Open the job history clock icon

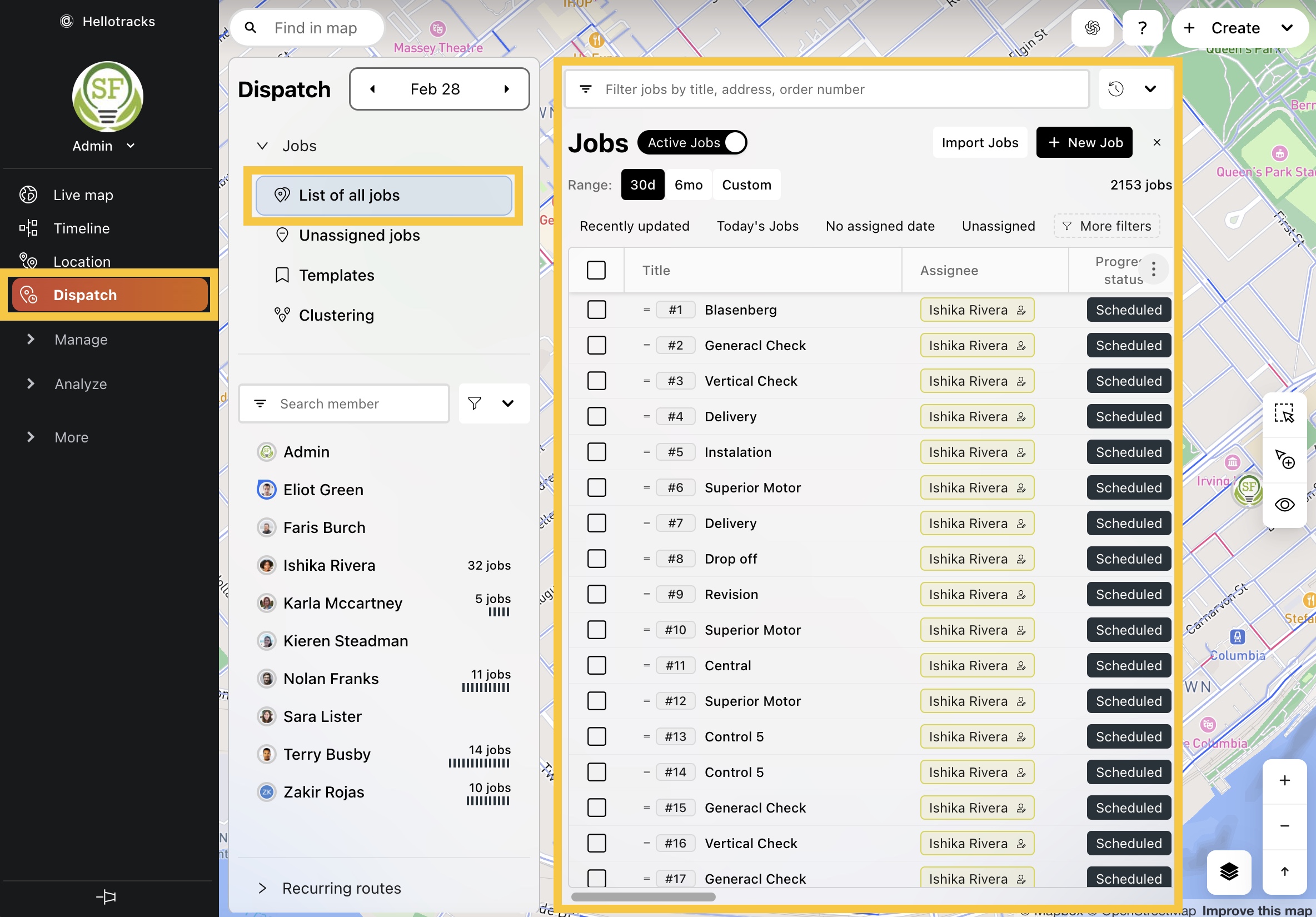(1115, 89)
